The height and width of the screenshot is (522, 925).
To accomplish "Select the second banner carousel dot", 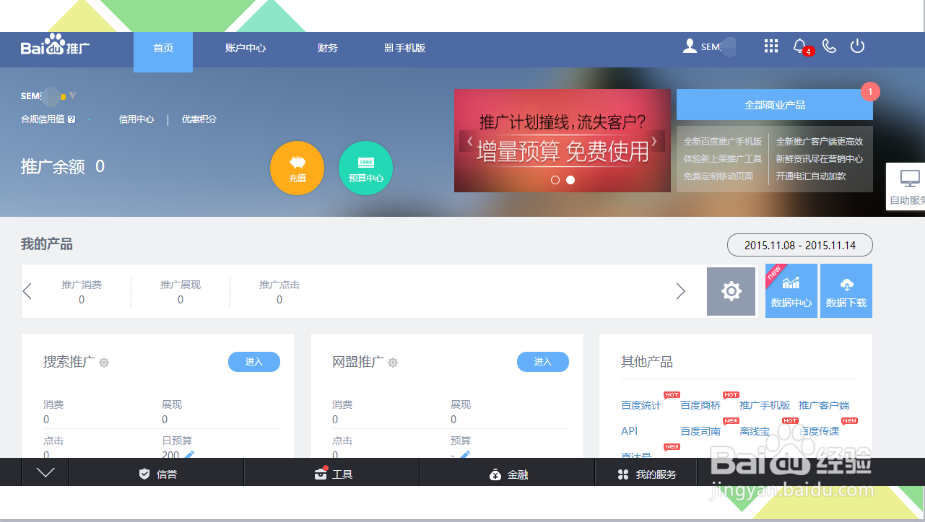I will pyautogui.click(x=570, y=180).
